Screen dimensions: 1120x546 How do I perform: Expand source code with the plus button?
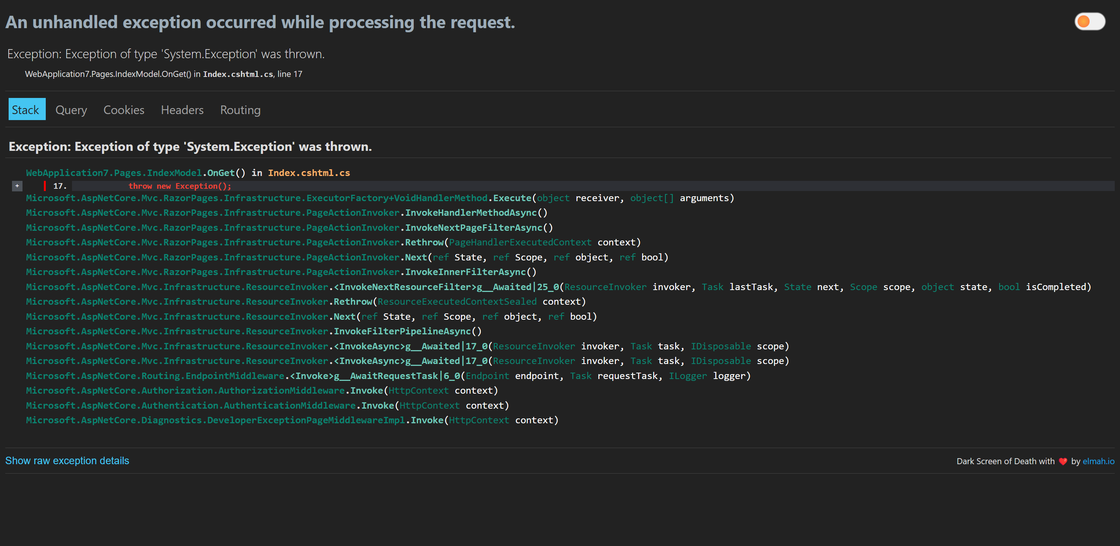pos(17,186)
